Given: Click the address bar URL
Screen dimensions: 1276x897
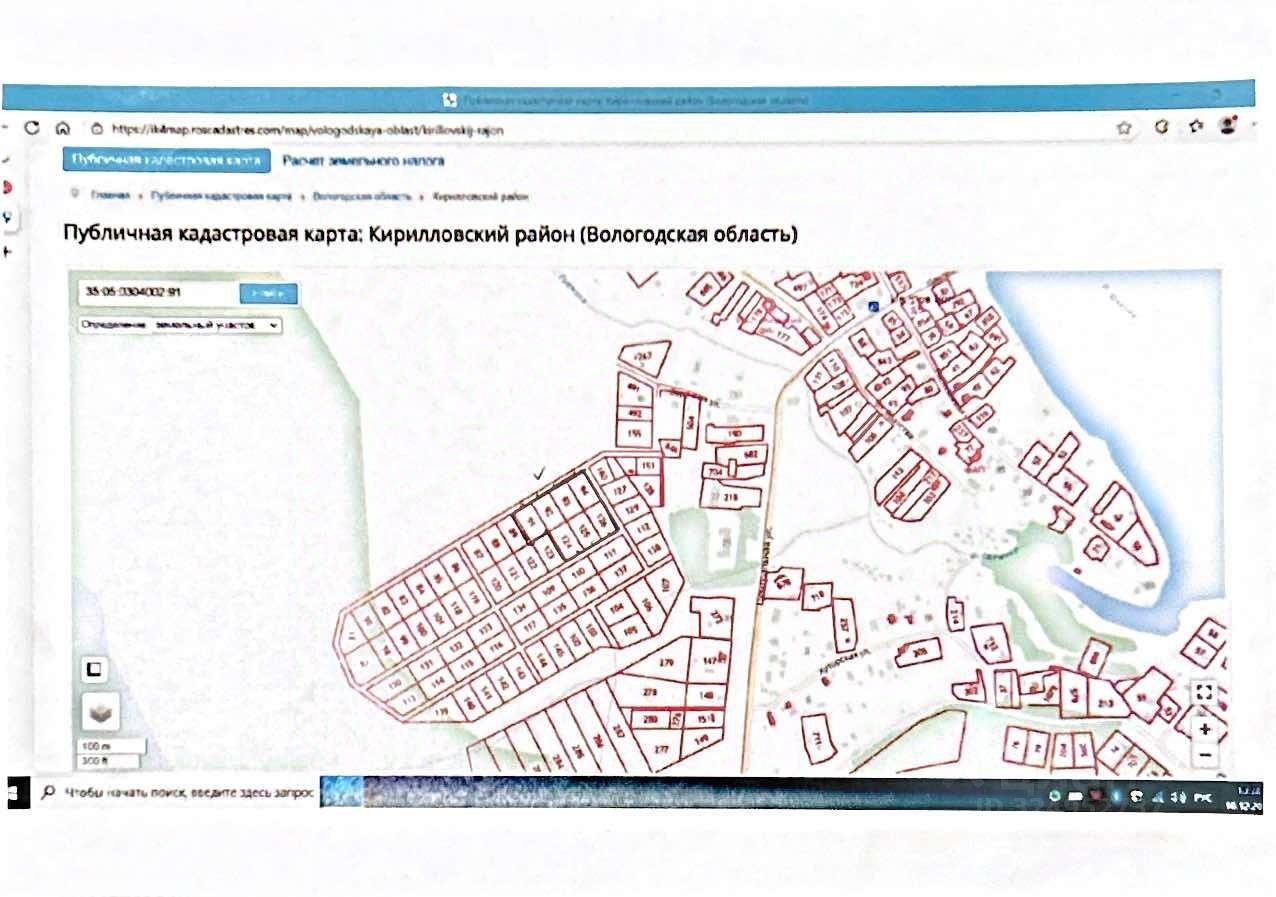Looking at the screenshot, I should click(307, 129).
